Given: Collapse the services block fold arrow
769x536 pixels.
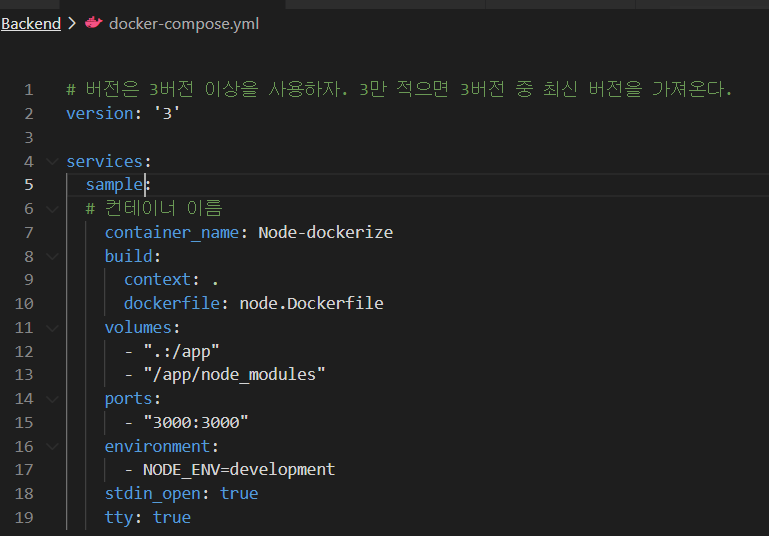Looking at the screenshot, I should tap(52, 161).
